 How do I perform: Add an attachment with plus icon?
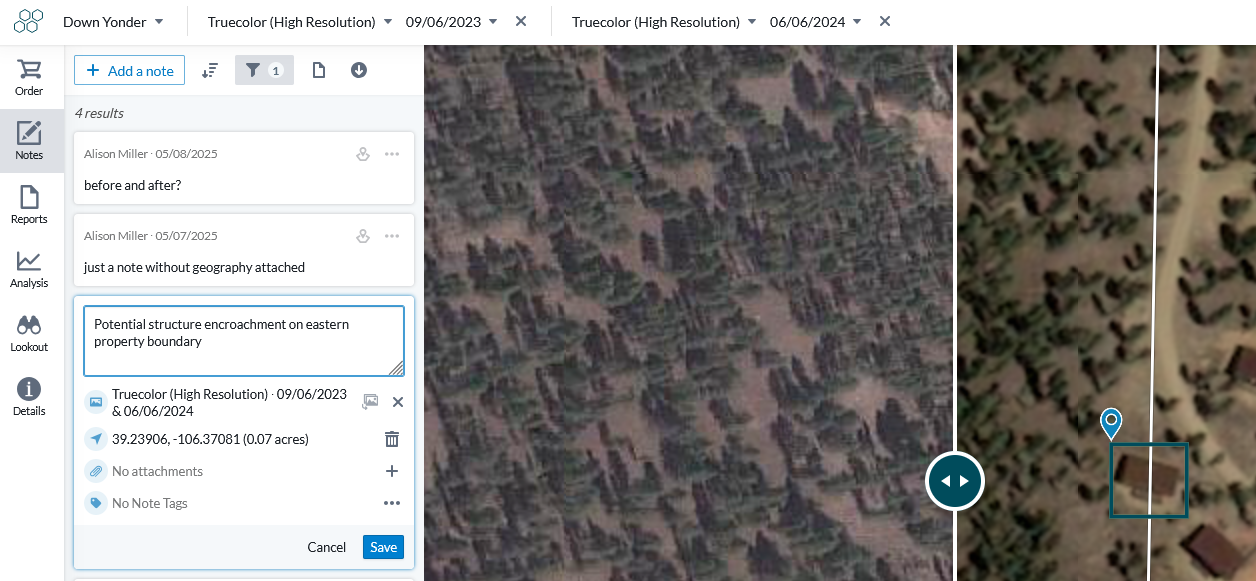point(392,471)
